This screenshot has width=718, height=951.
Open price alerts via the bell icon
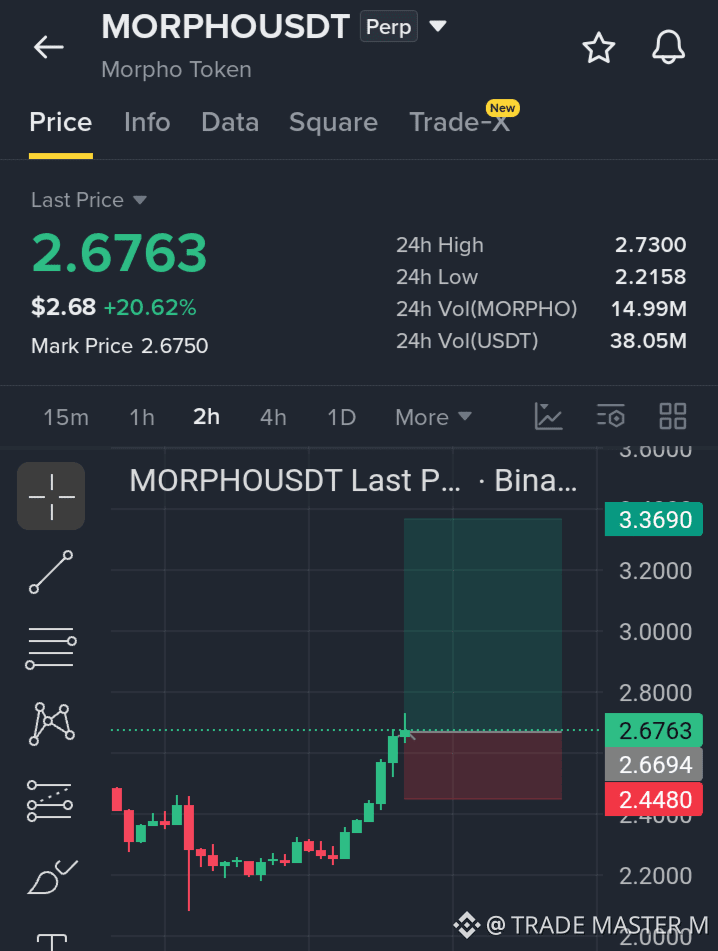coord(668,47)
